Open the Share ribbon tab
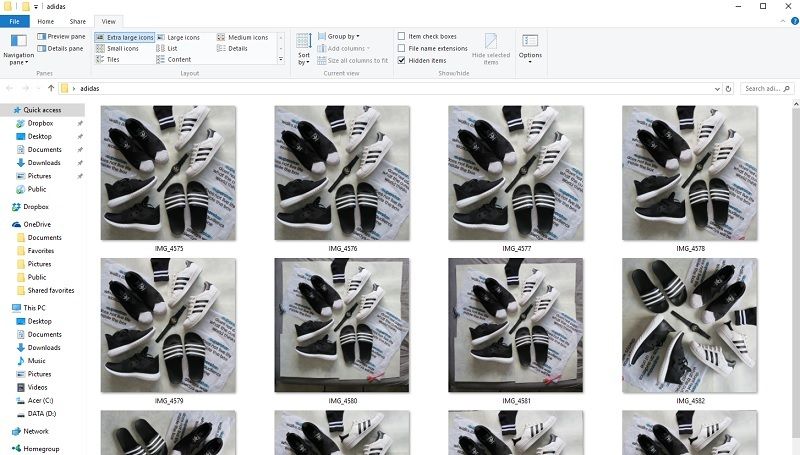The width and height of the screenshot is (800, 455). click(x=77, y=20)
